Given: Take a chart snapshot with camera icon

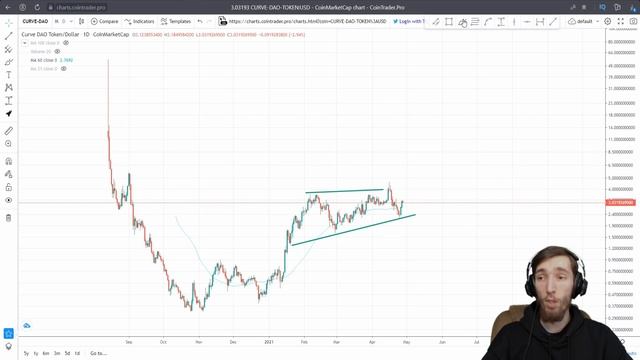Looking at the screenshot, I should pyautogui.click(x=633, y=21).
